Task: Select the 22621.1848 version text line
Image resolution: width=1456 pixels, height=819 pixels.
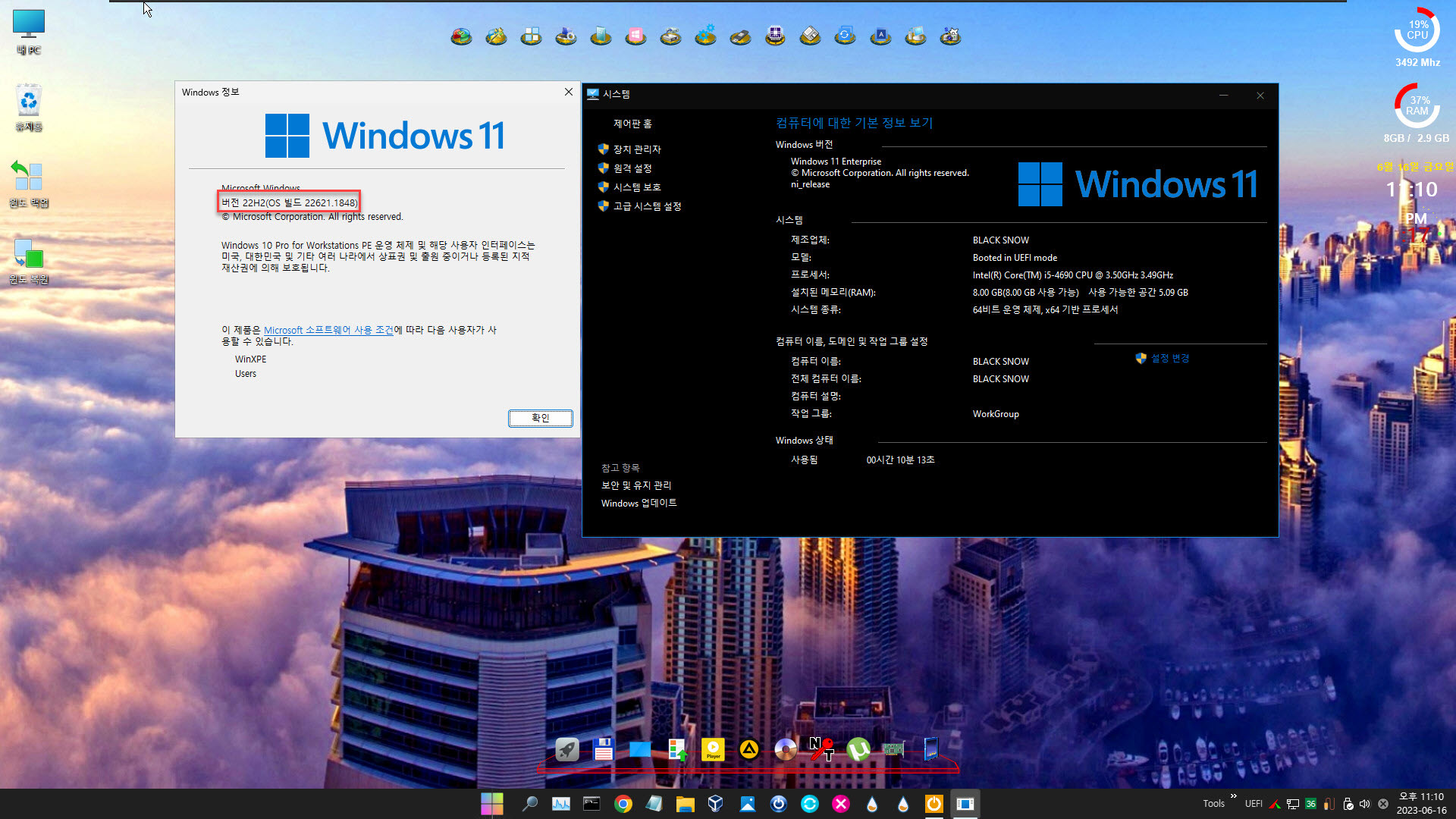Action: point(289,202)
